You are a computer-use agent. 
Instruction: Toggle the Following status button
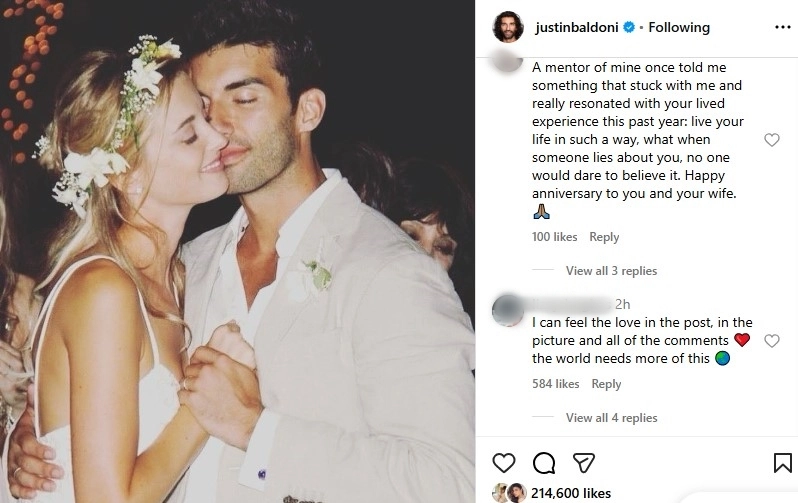679,27
